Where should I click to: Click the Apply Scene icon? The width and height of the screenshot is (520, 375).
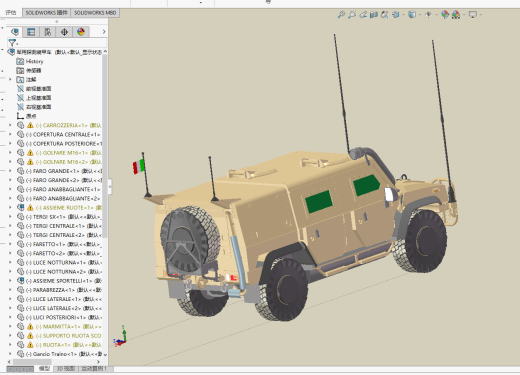(456, 14)
